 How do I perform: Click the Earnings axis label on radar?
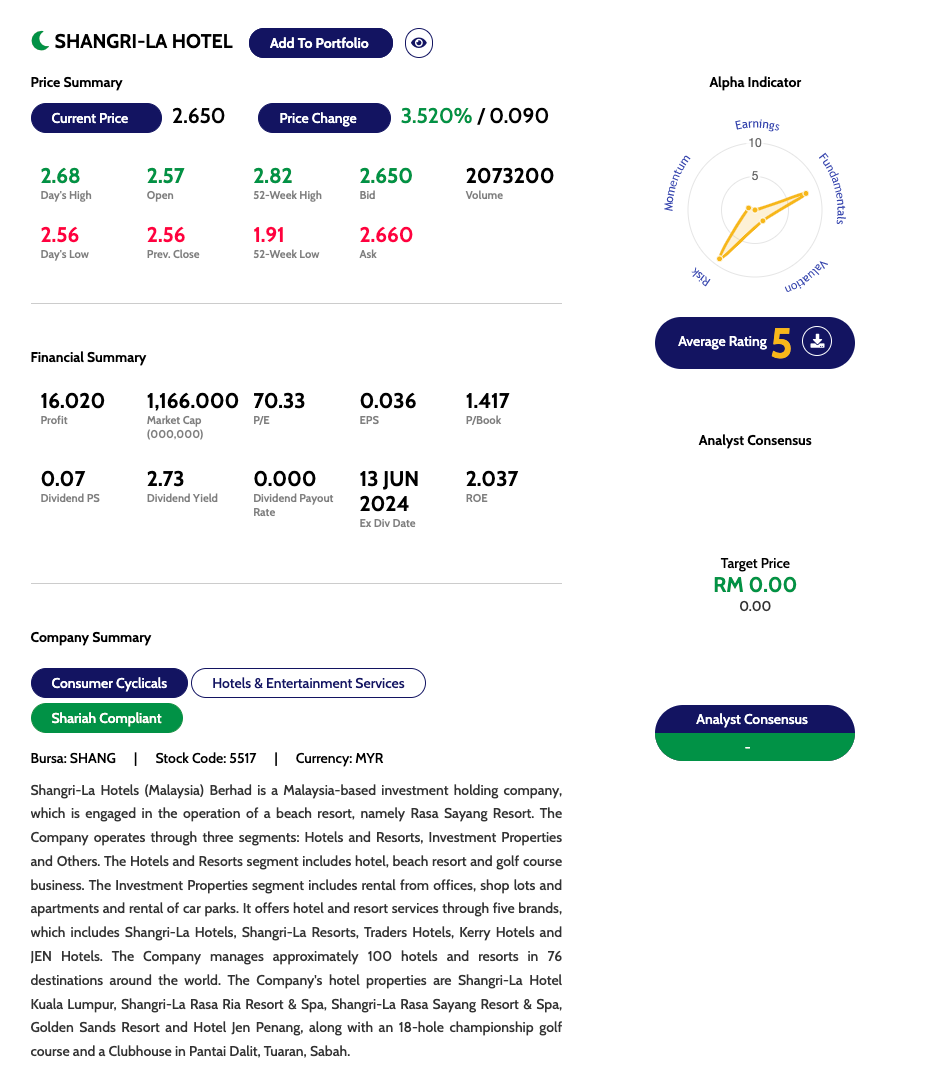[x=757, y=125]
